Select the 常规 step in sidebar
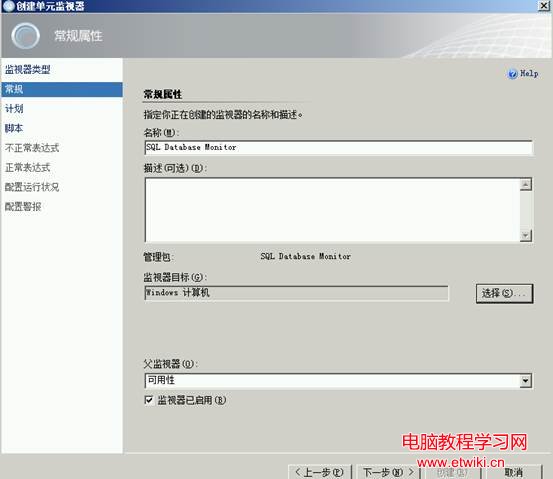This screenshot has width=553, height=479. (62, 89)
